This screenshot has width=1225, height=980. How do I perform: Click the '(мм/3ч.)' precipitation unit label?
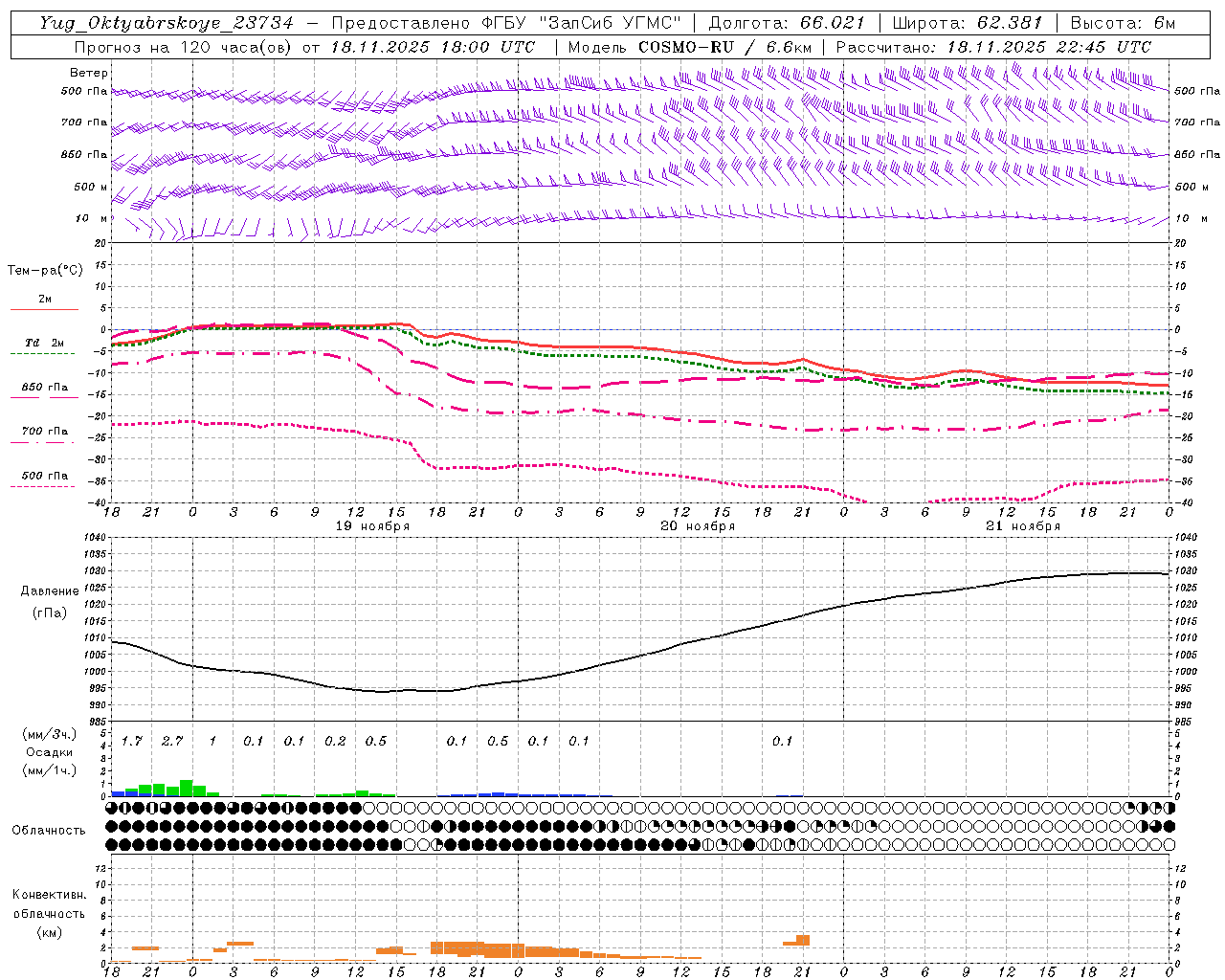click(x=49, y=735)
